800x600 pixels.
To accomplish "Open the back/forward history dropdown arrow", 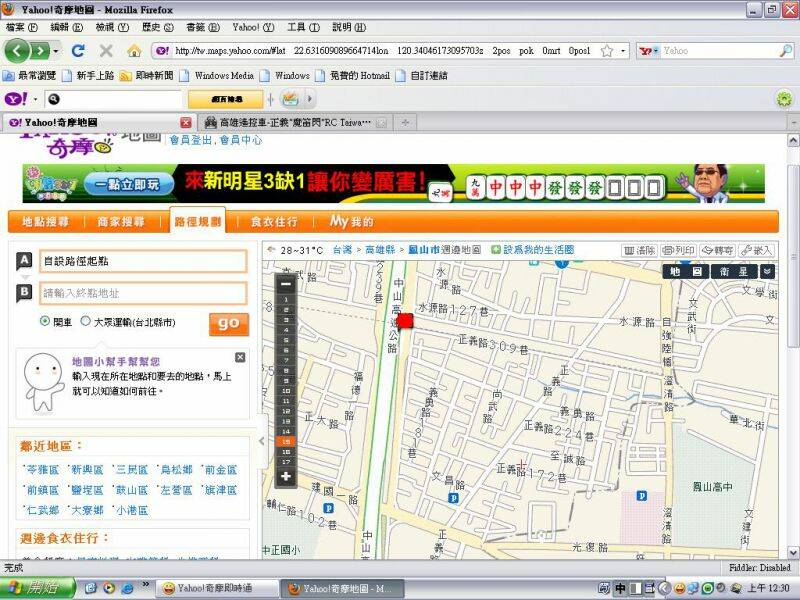I will pos(56,51).
